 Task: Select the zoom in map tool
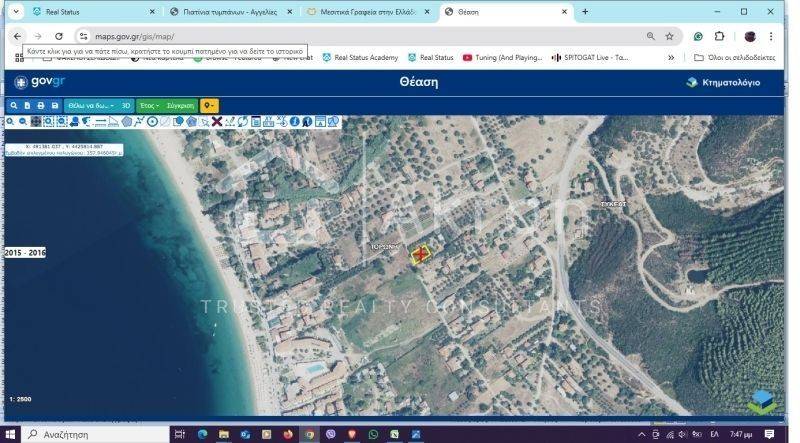(x=9, y=122)
